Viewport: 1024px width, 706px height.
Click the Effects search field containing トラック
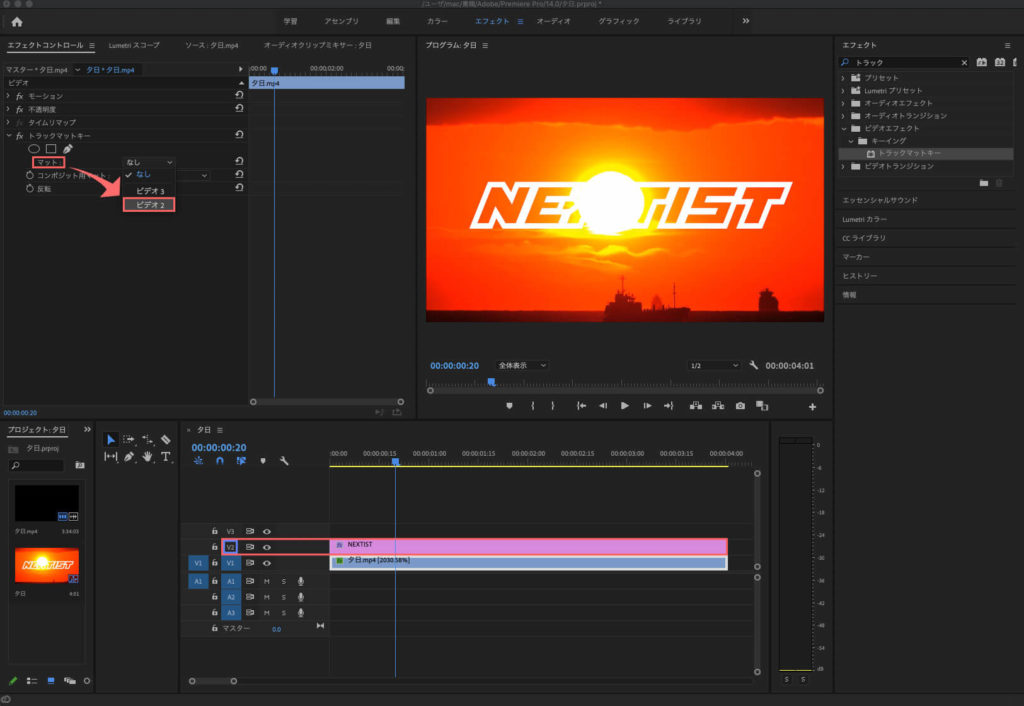click(904, 62)
